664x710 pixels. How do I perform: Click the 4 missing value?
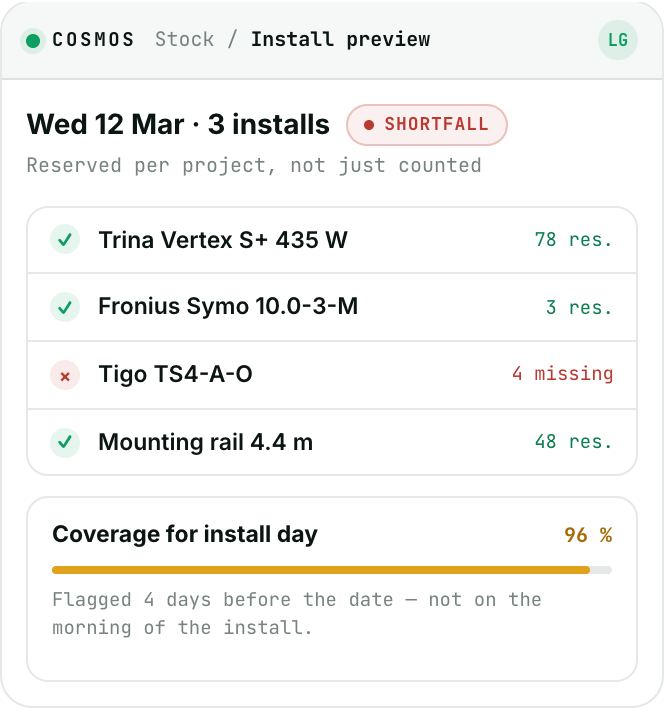coord(563,374)
